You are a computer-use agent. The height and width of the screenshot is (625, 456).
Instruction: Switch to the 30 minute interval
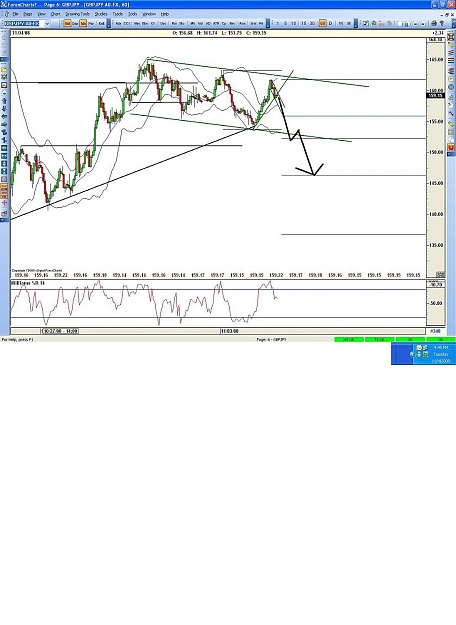312,24
